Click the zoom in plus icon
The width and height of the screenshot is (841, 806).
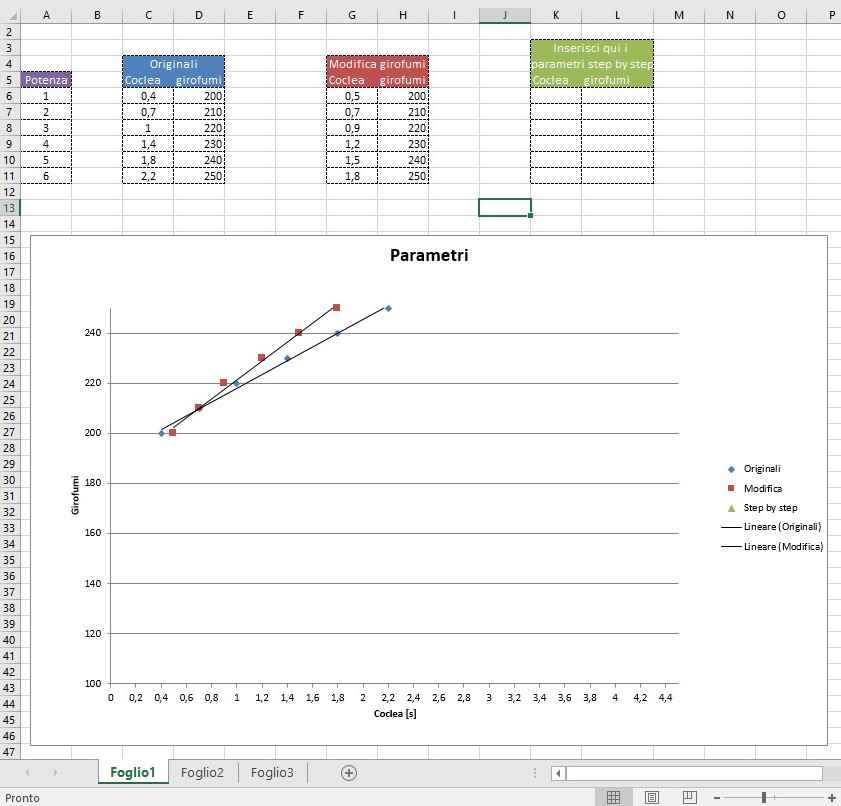point(832,798)
